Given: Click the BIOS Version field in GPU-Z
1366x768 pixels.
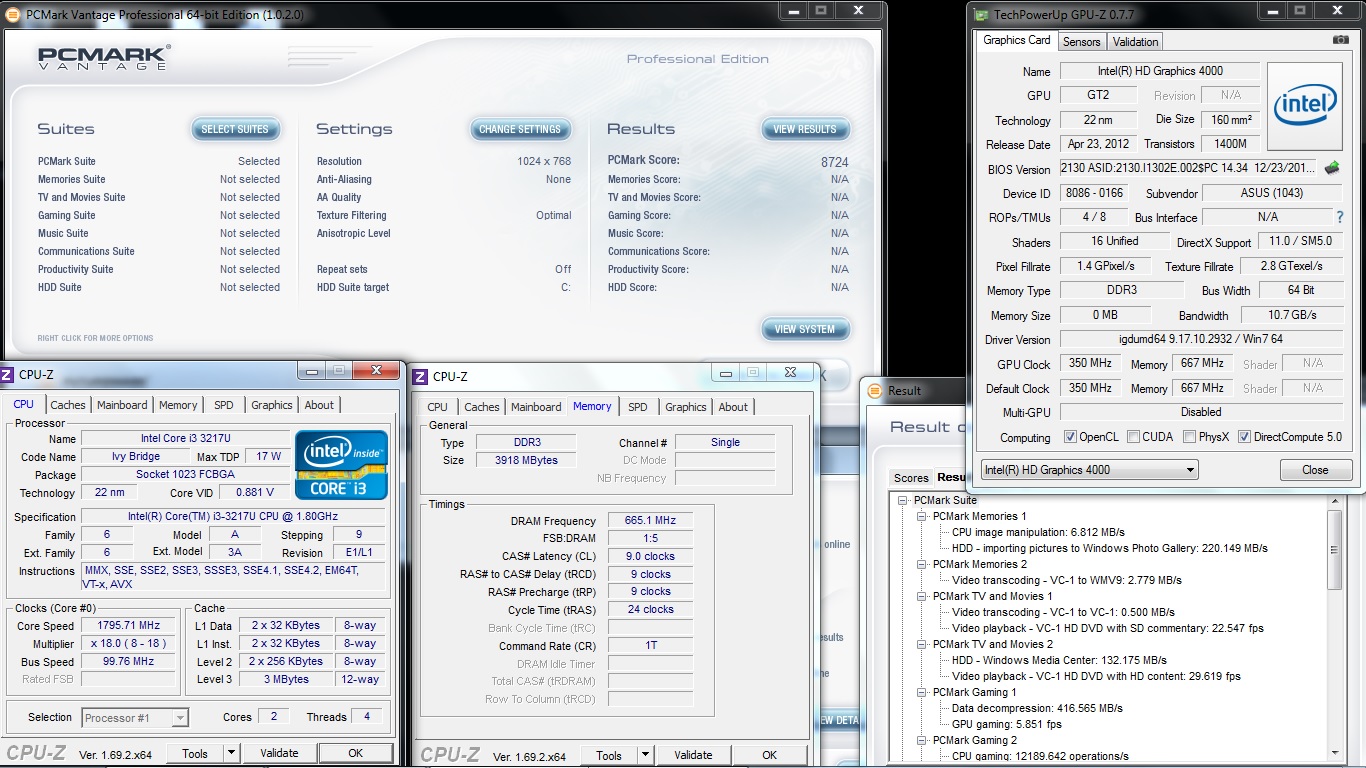Looking at the screenshot, I should pyautogui.click(x=1190, y=169).
